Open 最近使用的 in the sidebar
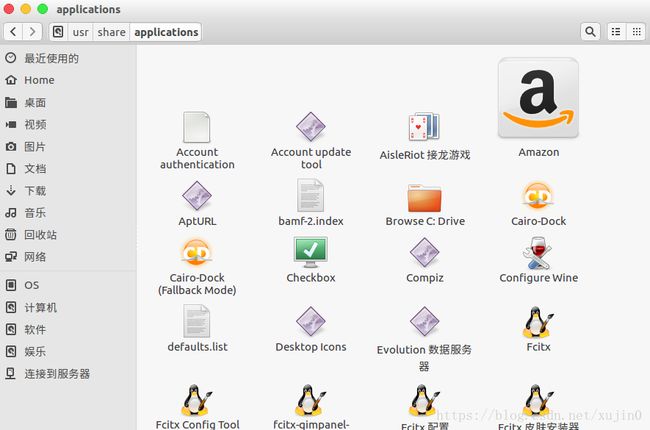The width and height of the screenshot is (650, 430). click(68, 58)
